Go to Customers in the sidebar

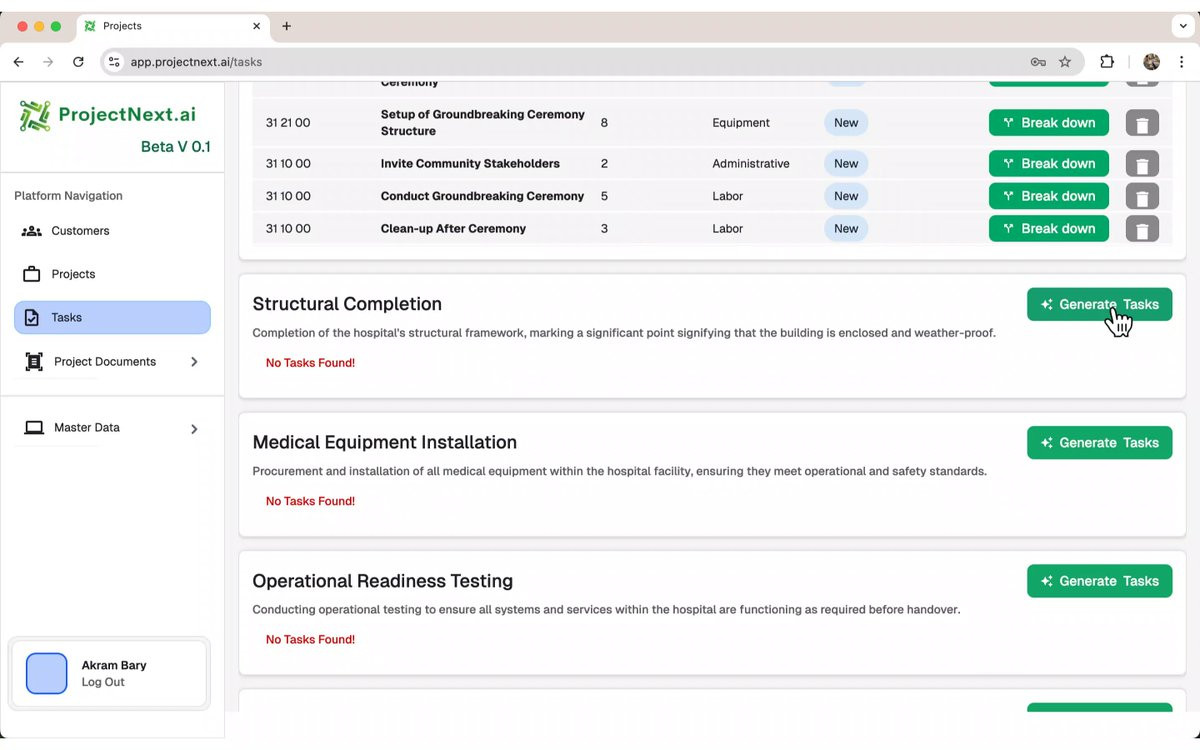112,231
